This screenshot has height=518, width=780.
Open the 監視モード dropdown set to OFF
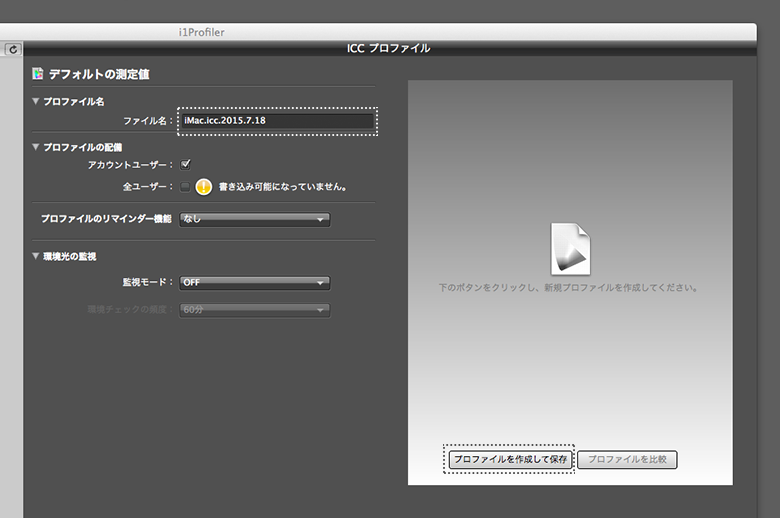click(x=255, y=283)
